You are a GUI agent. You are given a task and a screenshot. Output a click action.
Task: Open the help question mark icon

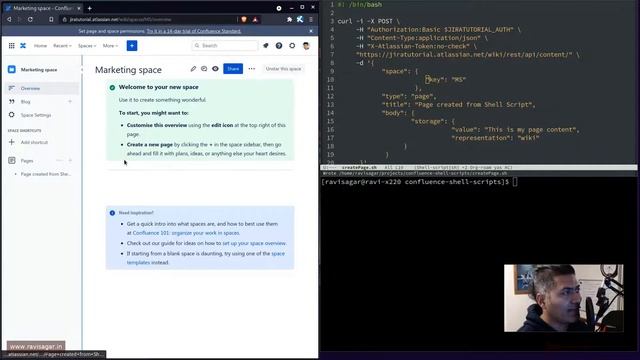[279, 46]
